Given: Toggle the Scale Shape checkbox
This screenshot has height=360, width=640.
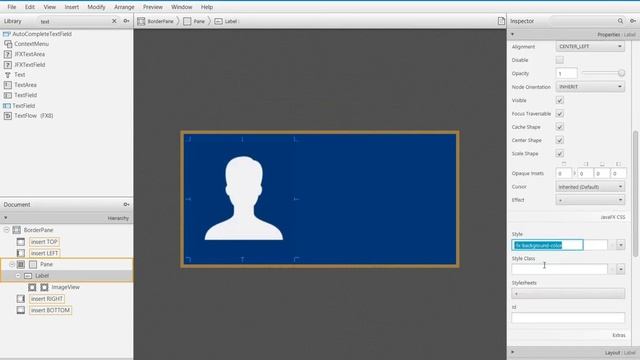Looking at the screenshot, I should coord(560,153).
